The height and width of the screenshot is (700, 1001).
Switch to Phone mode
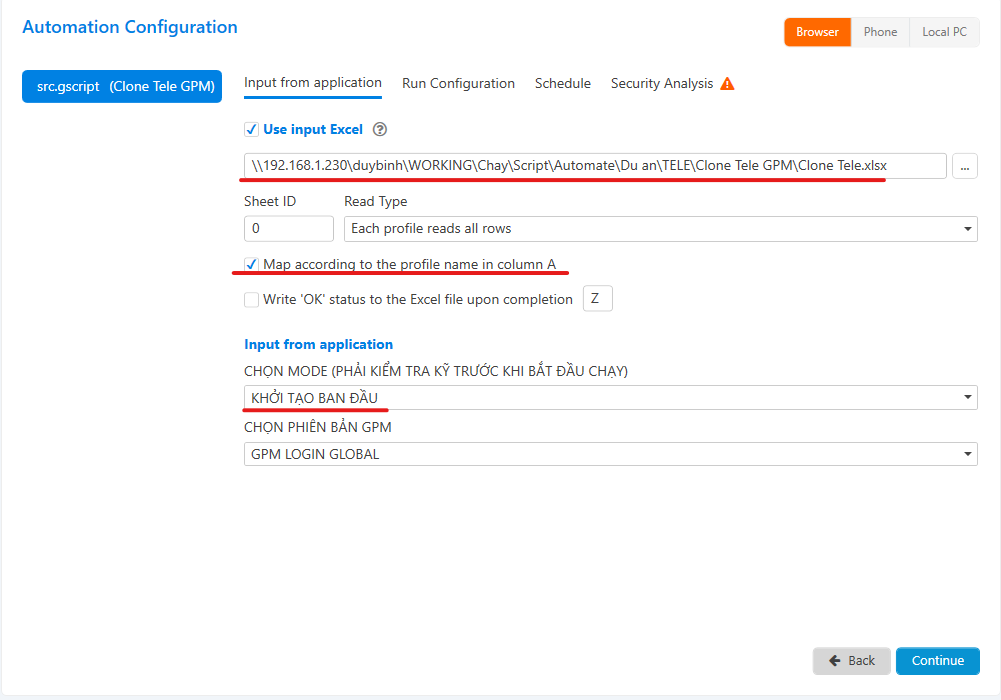tap(880, 32)
